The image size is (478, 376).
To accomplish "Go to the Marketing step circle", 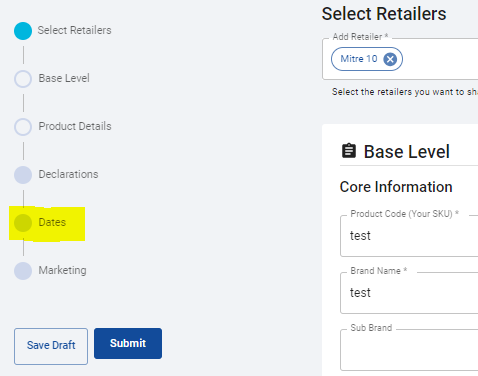I will coord(23,271).
